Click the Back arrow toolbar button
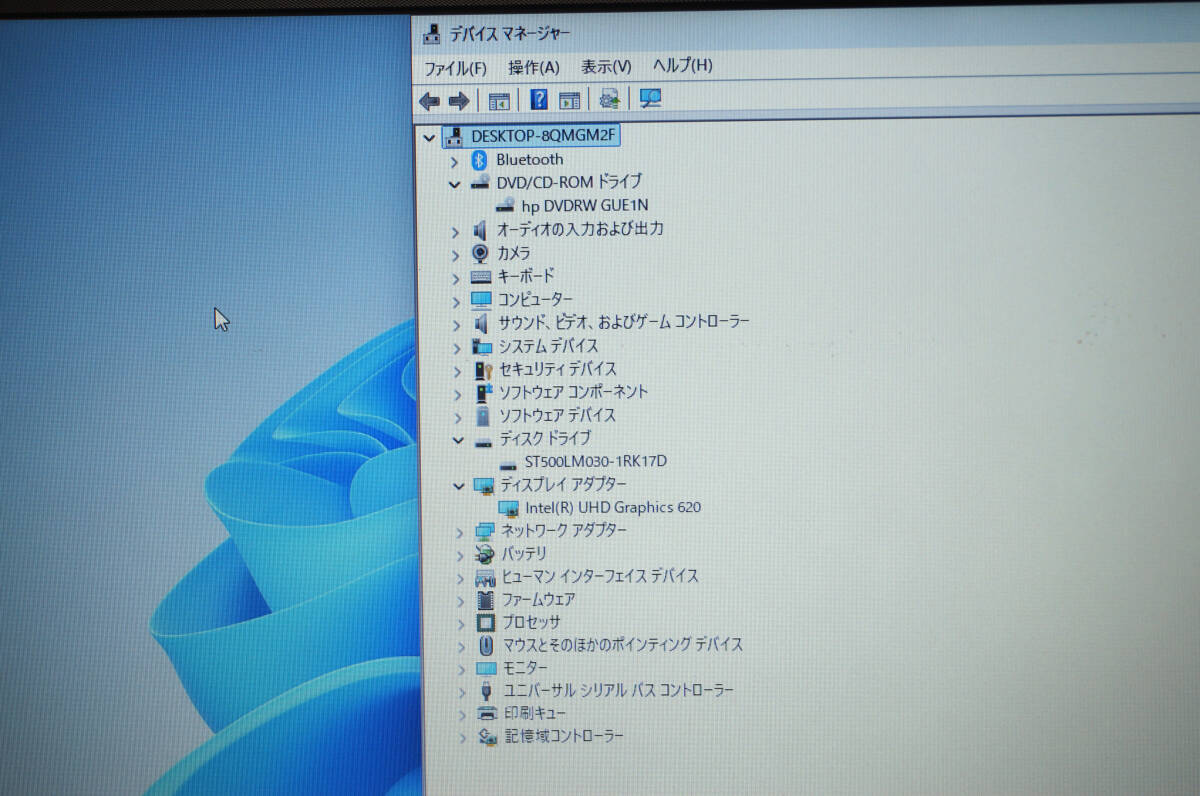The height and width of the screenshot is (796, 1200). [x=429, y=100]
